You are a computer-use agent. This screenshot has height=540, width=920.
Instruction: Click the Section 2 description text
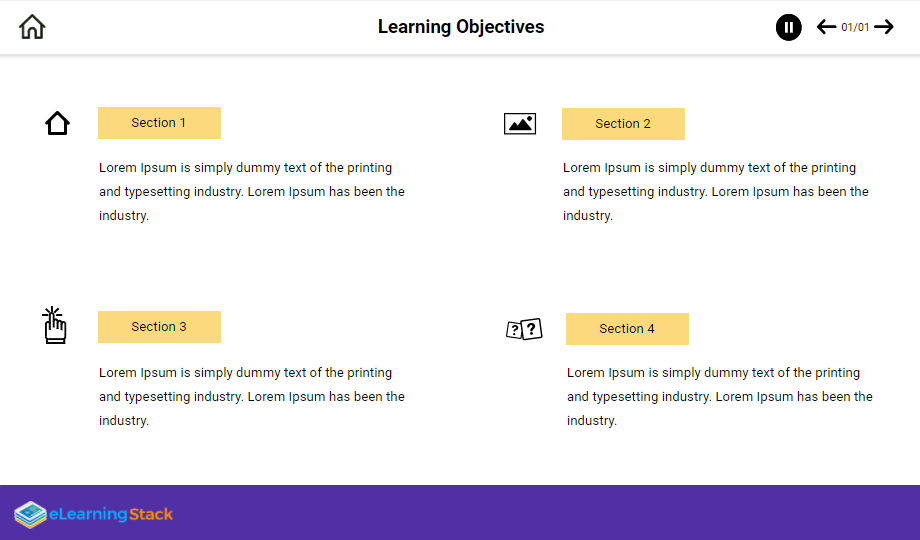(716, 192)
